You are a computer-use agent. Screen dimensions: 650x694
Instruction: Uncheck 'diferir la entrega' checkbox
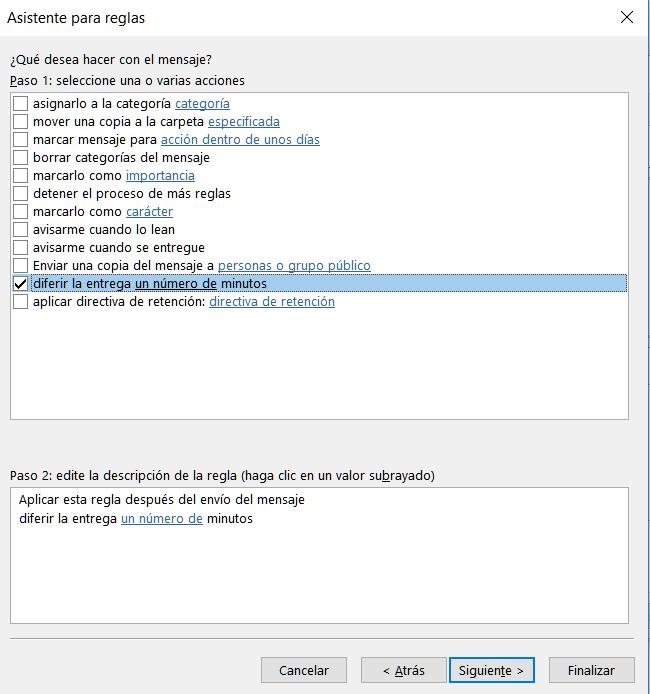pyautogui.click(x=21, y=284)
